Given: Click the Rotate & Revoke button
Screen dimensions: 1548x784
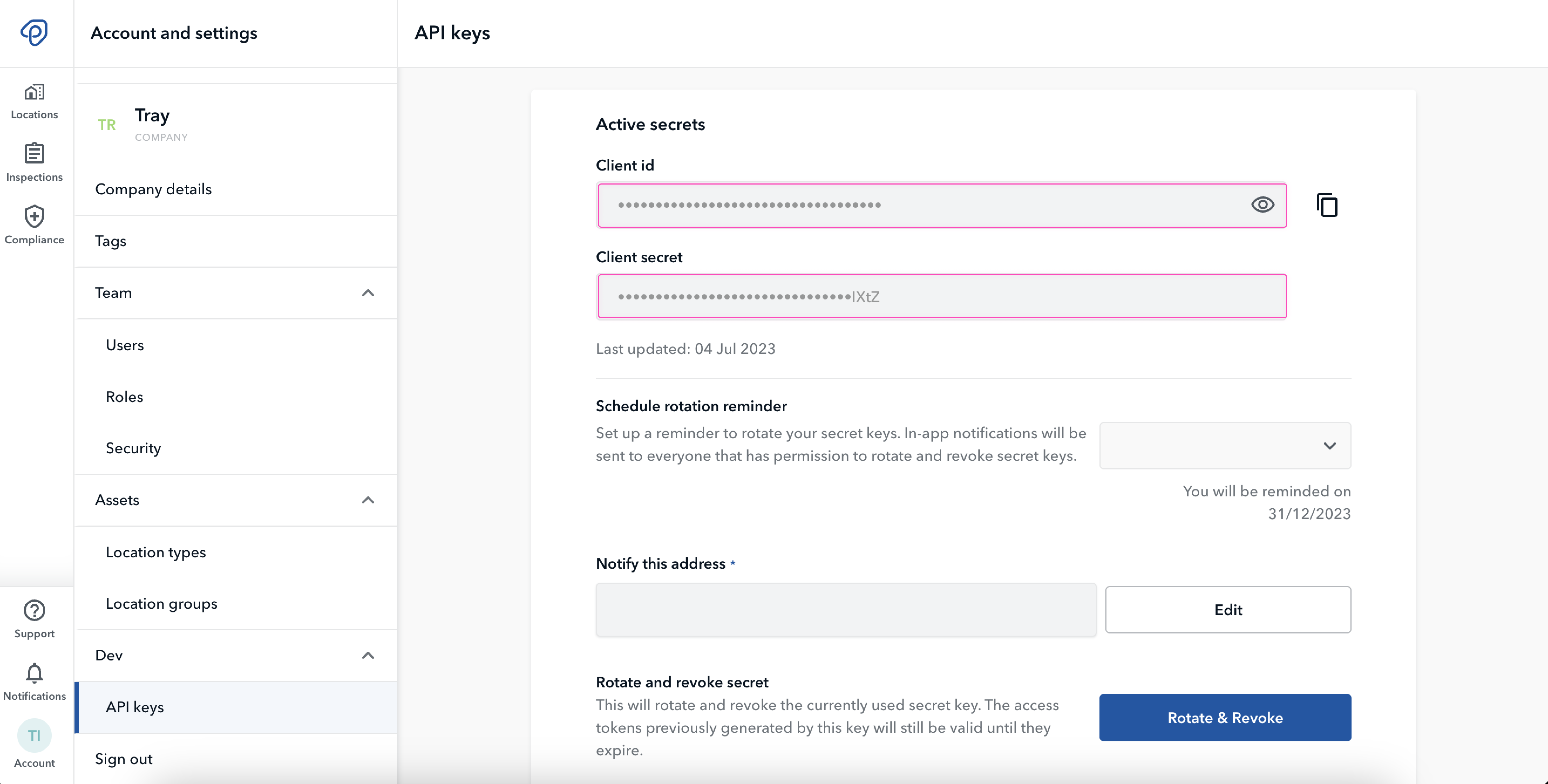Looking at the screenshot, I should tap(1225, 717).
